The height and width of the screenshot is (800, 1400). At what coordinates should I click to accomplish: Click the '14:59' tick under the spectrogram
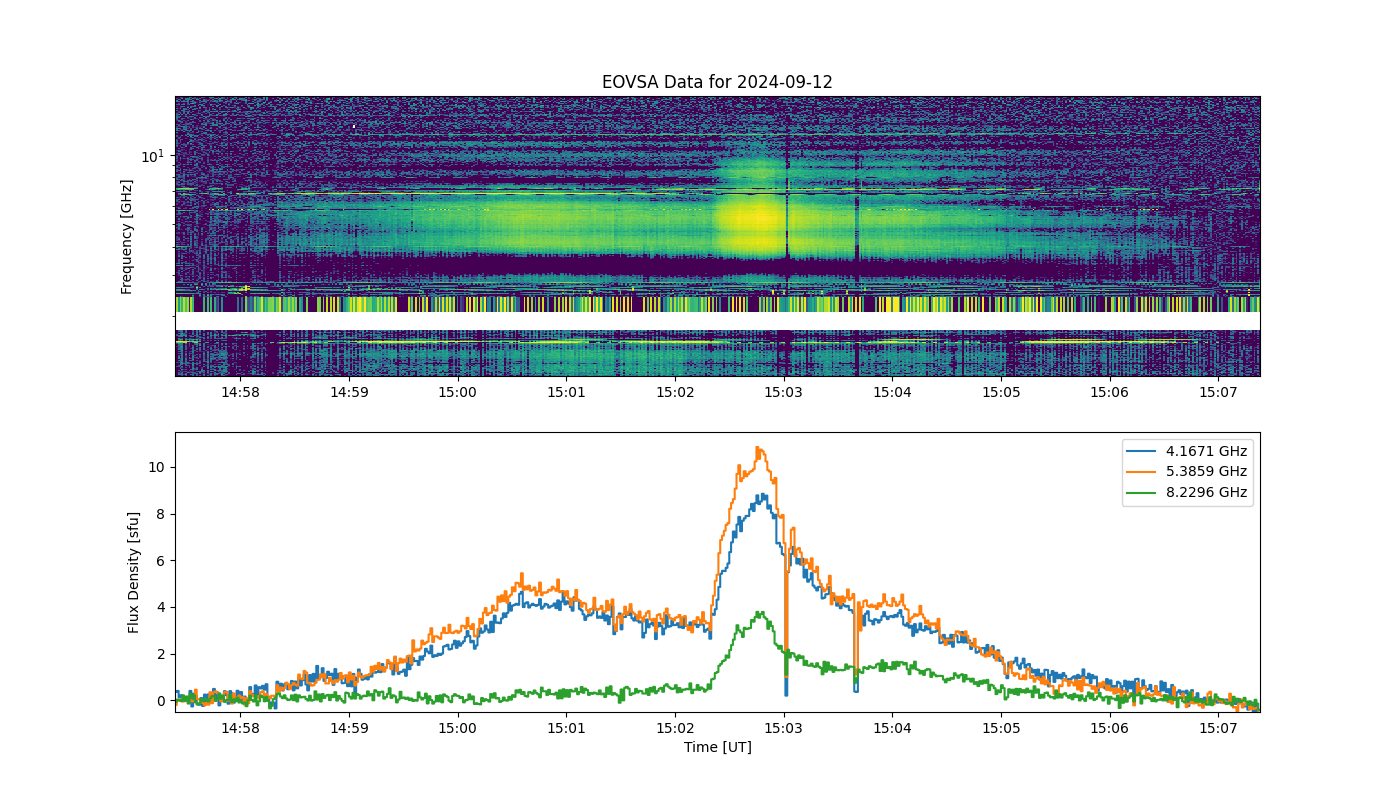[349, 392]
